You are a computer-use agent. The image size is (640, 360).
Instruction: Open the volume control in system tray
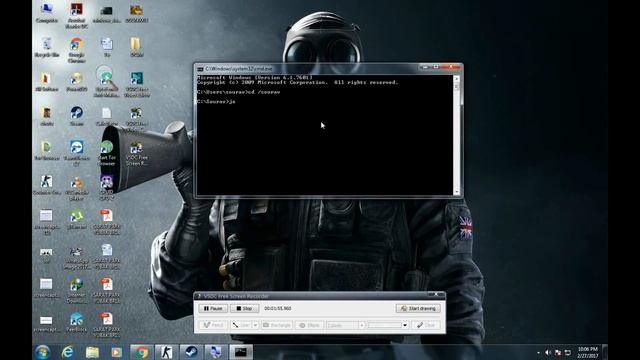(x=548, y=353)
